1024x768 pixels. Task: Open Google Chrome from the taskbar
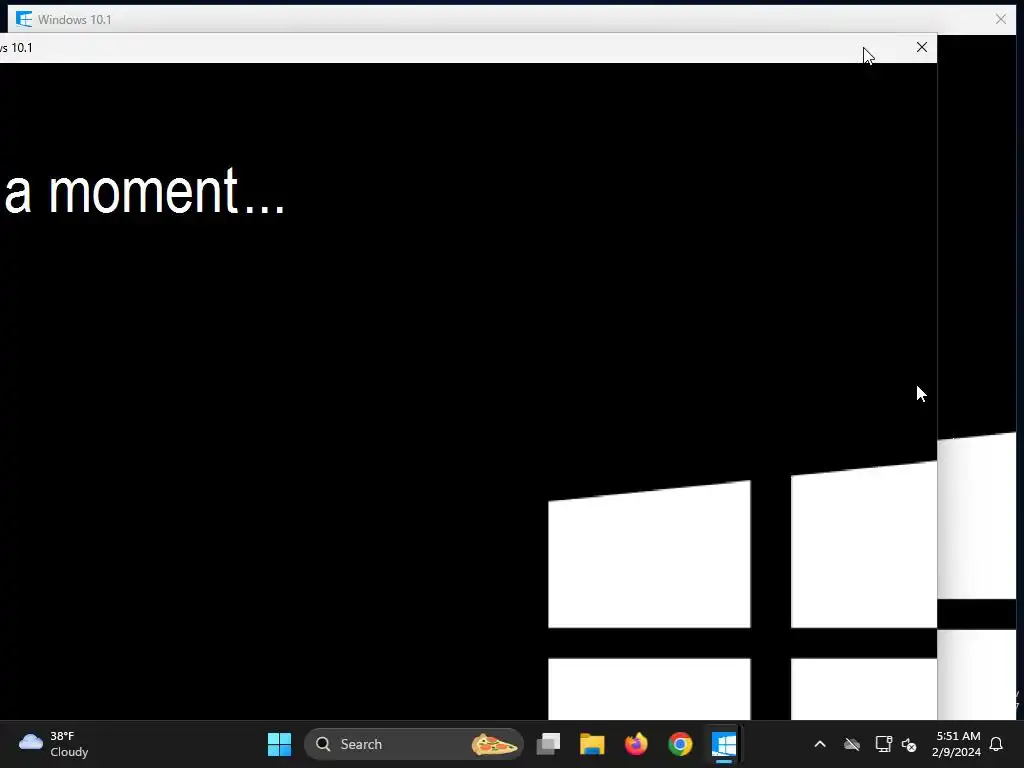(680, 744)
